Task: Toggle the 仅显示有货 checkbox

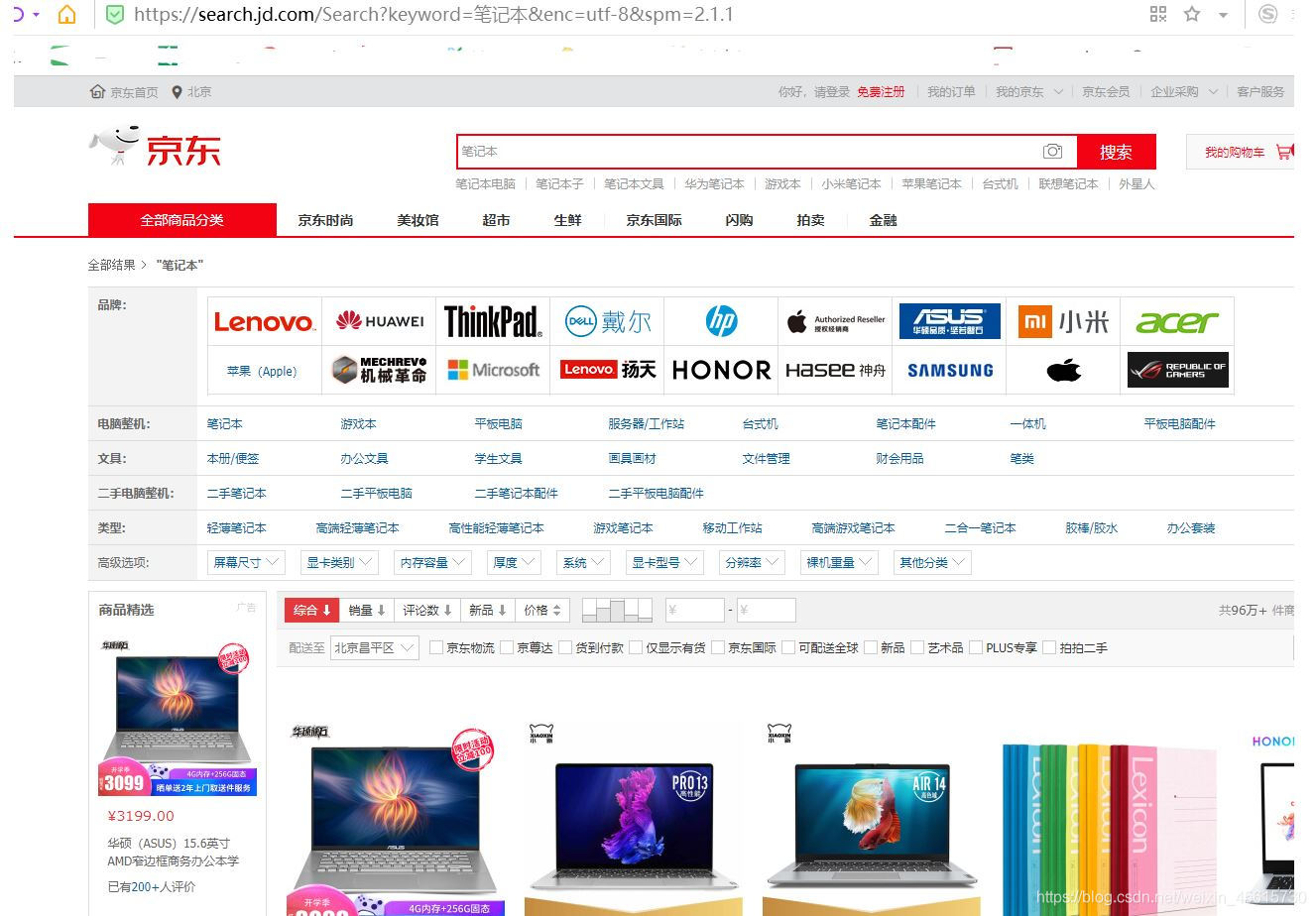Action: pos(636,648)
